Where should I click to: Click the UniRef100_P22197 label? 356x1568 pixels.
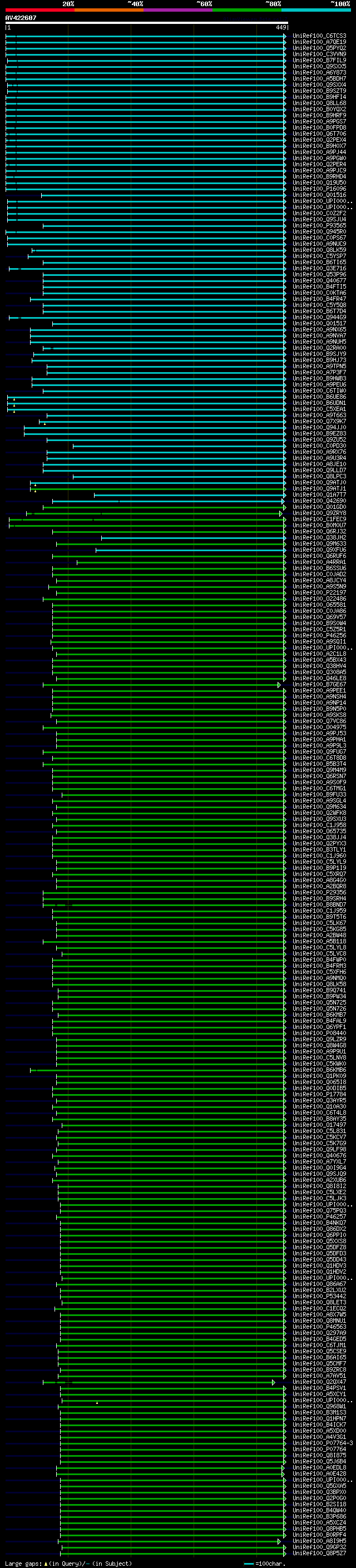(319, 593)
